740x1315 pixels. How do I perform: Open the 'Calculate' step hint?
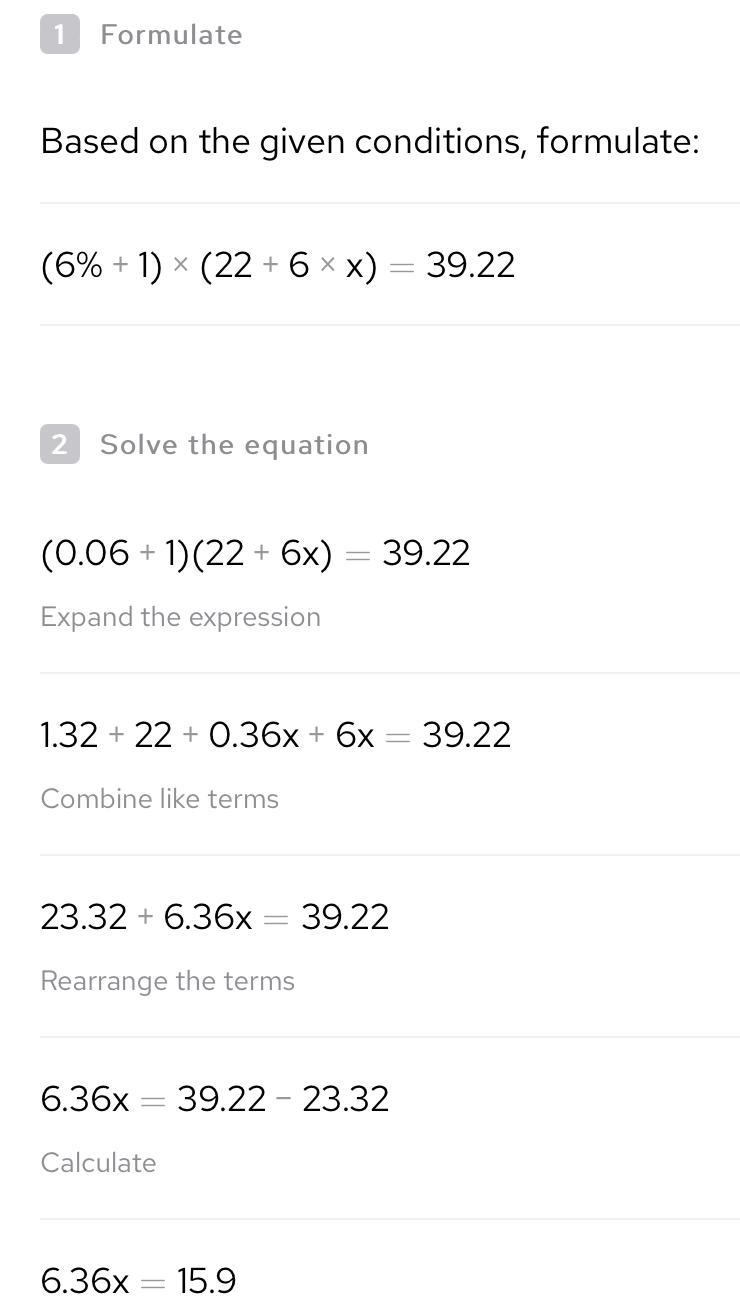pos(98,1162)
